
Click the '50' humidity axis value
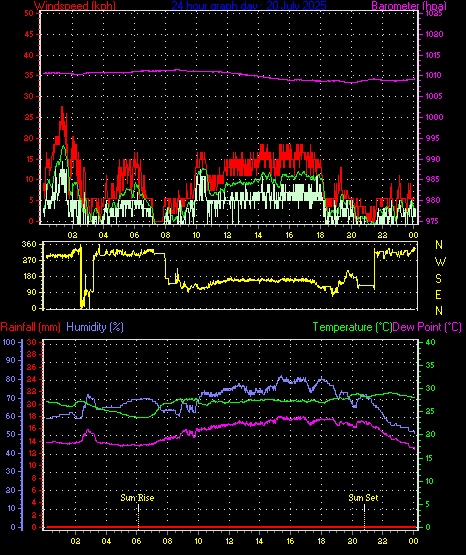coord(11,434)
